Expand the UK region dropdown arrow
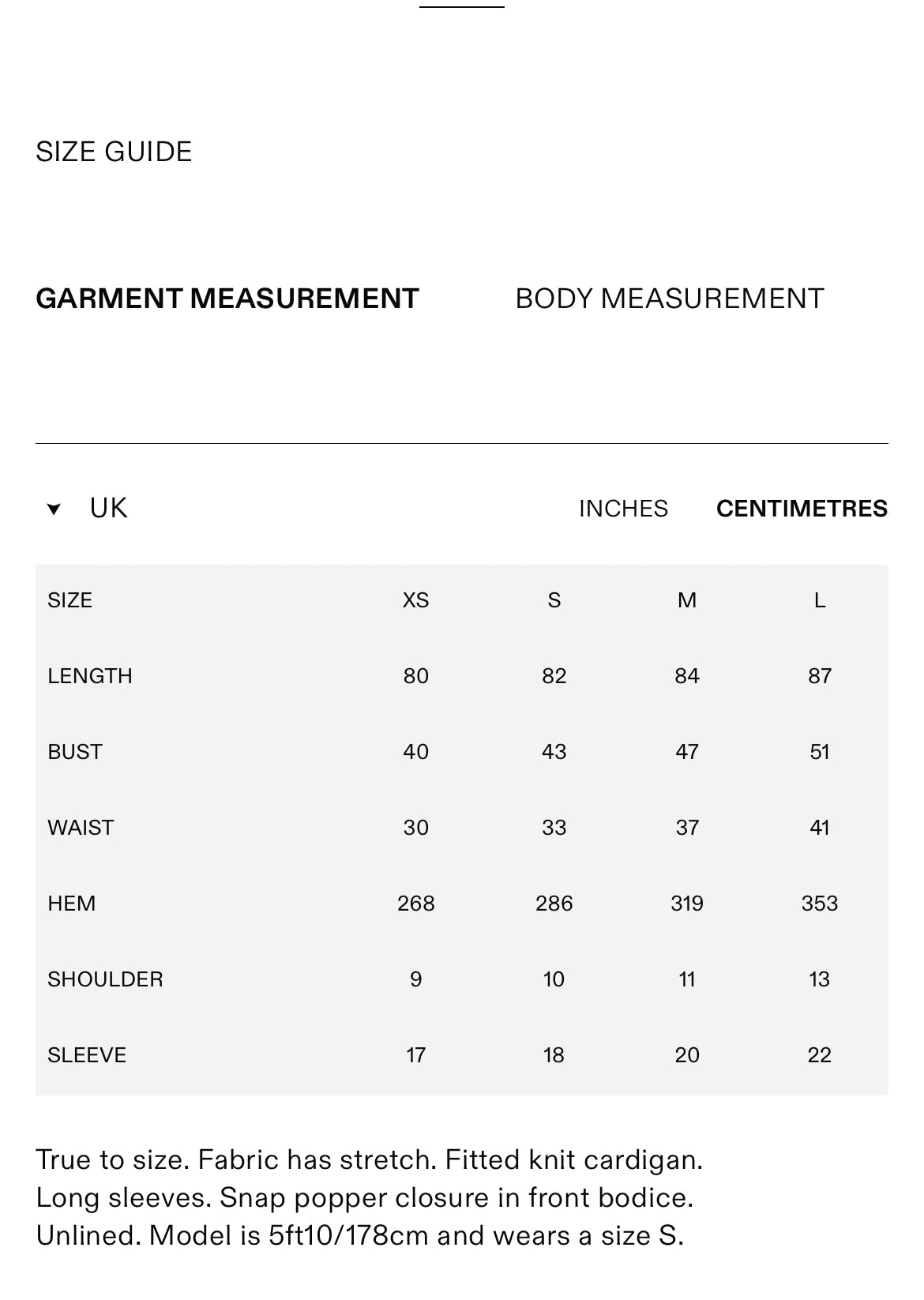The image size is (924, 1300). [54, 509]
